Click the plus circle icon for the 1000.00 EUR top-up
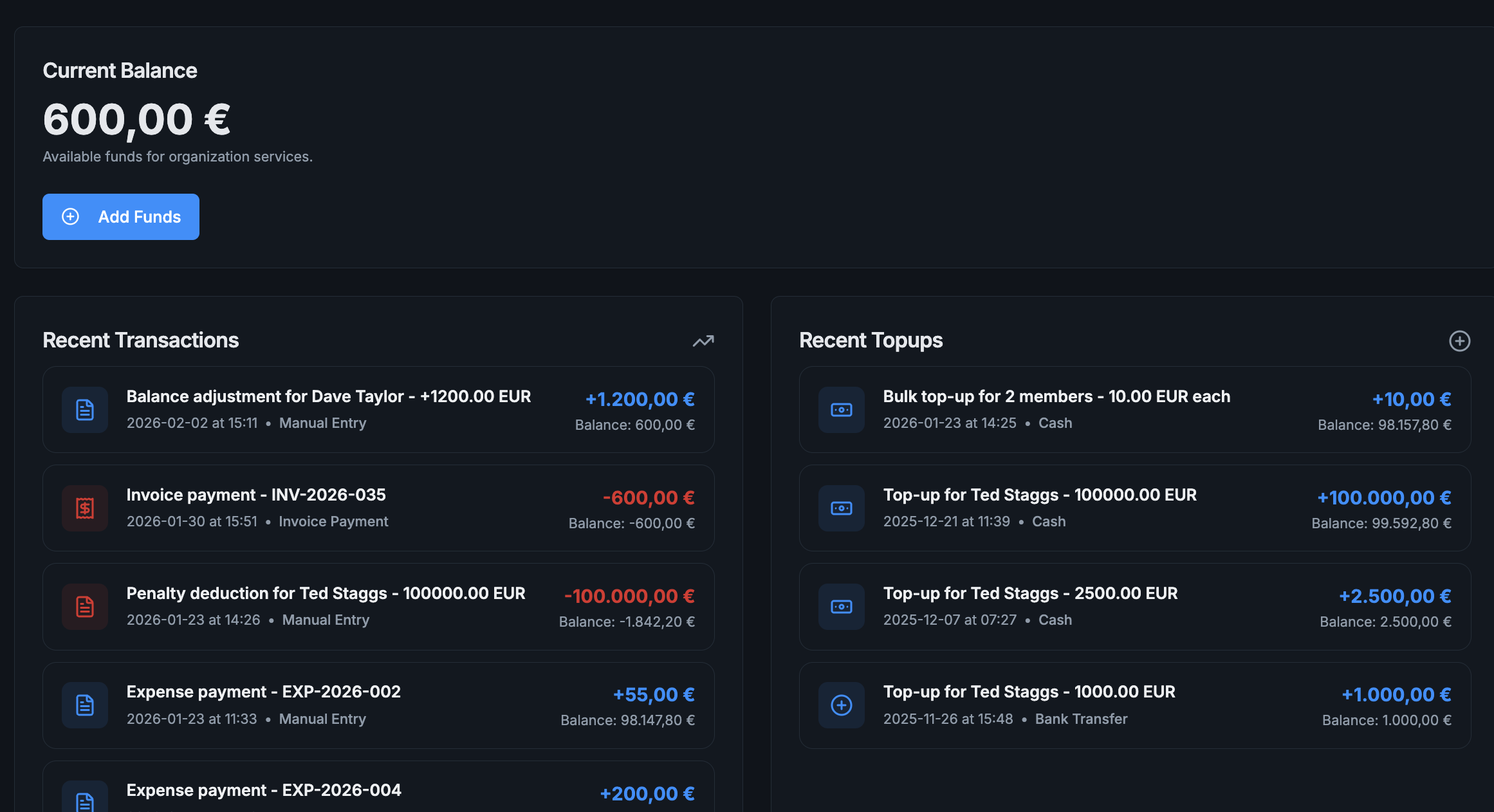 842,705
